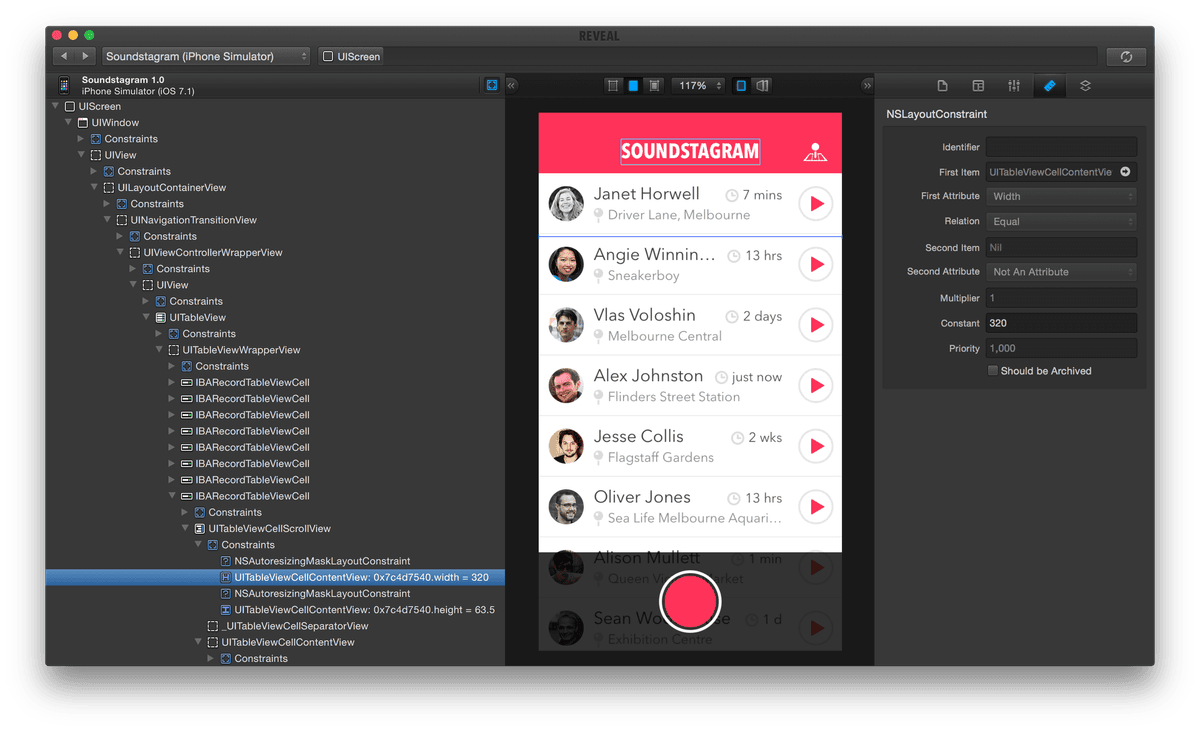Click the refresh snapshot button
1200x731 pixels.
[1126, 57]
